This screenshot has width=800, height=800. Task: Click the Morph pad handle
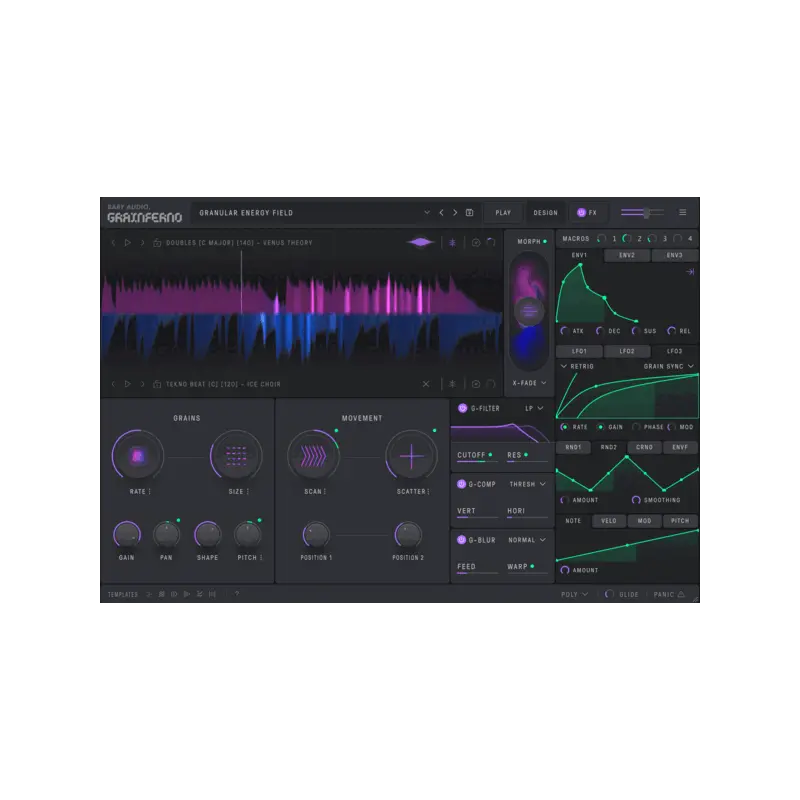[529, 310]
